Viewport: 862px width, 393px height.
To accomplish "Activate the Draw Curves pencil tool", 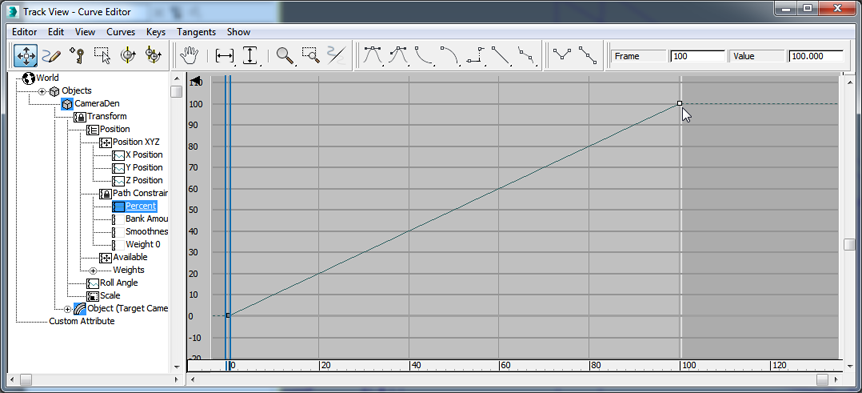I will pyautogui.click(x=52, y=56).
